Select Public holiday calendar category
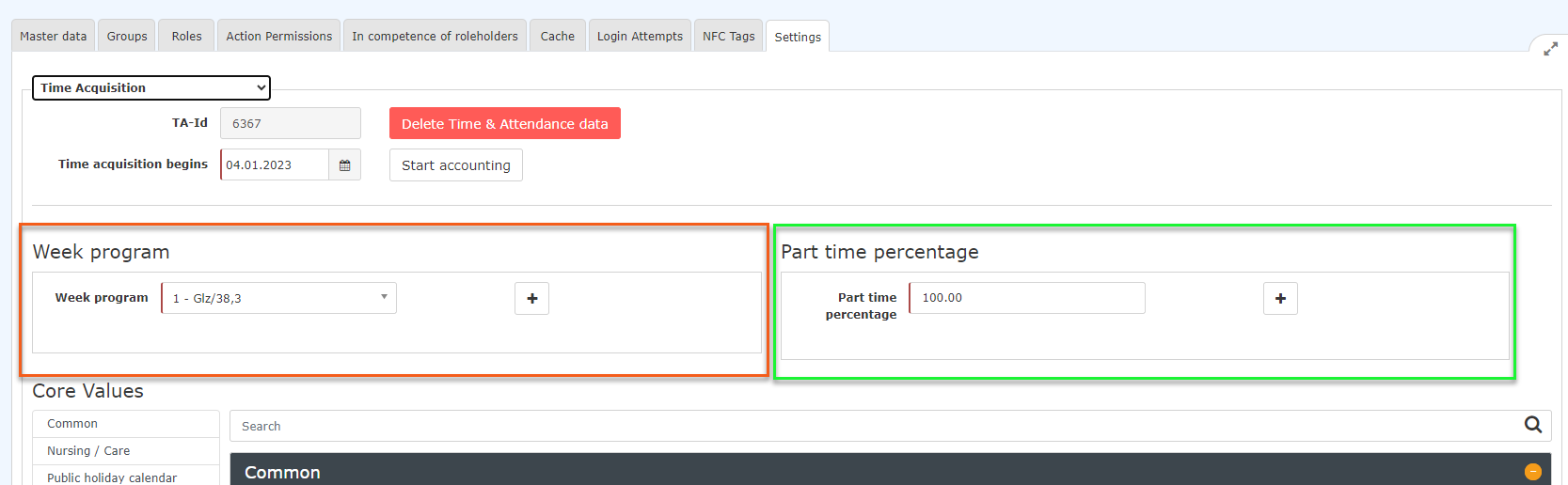Image resolution: width=1568 pixels, height=485 pixels. [x=126, y=476]
